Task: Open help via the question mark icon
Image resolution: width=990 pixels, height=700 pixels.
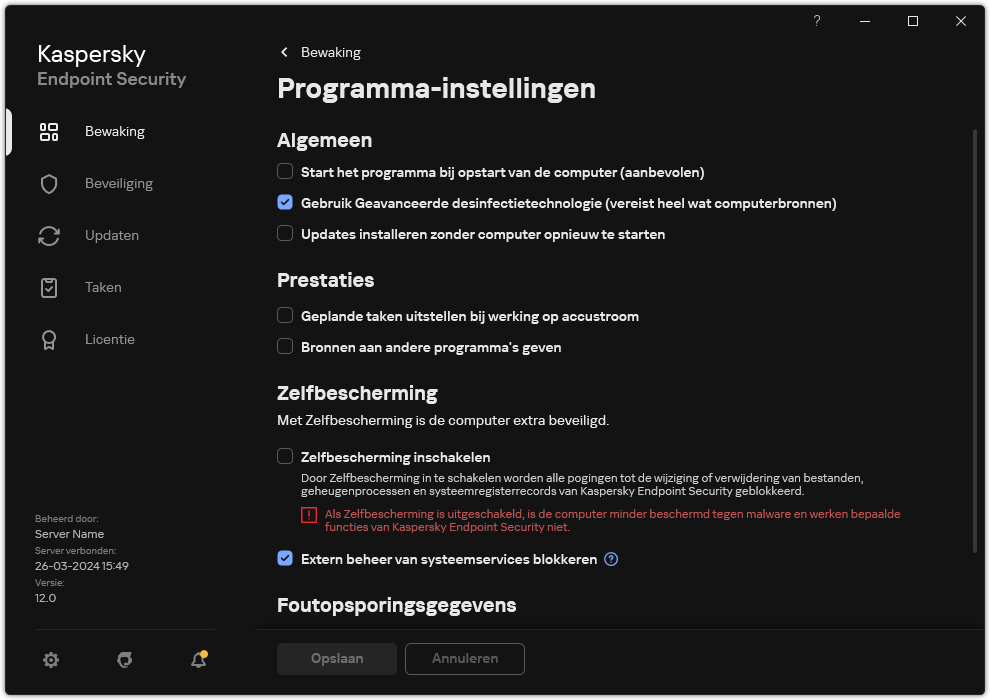Action: (816, 21)
